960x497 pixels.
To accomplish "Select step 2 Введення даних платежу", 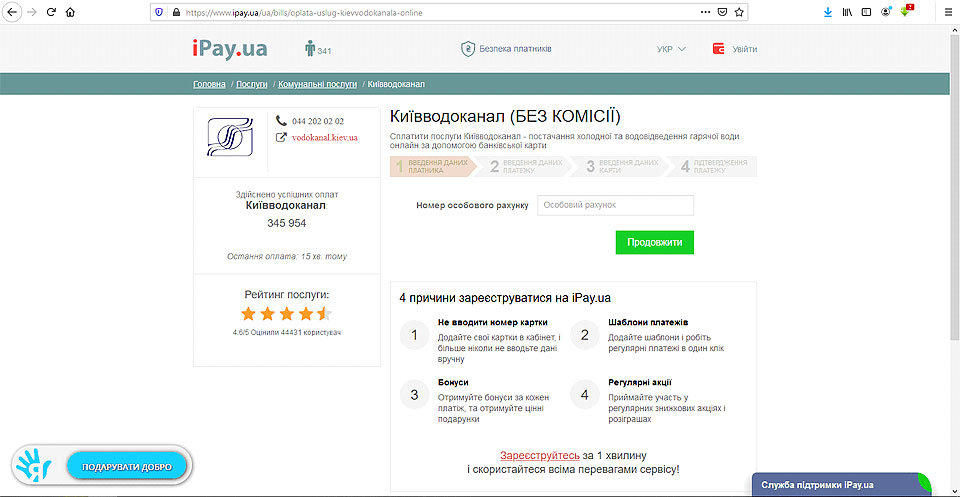I will point(527,166).
